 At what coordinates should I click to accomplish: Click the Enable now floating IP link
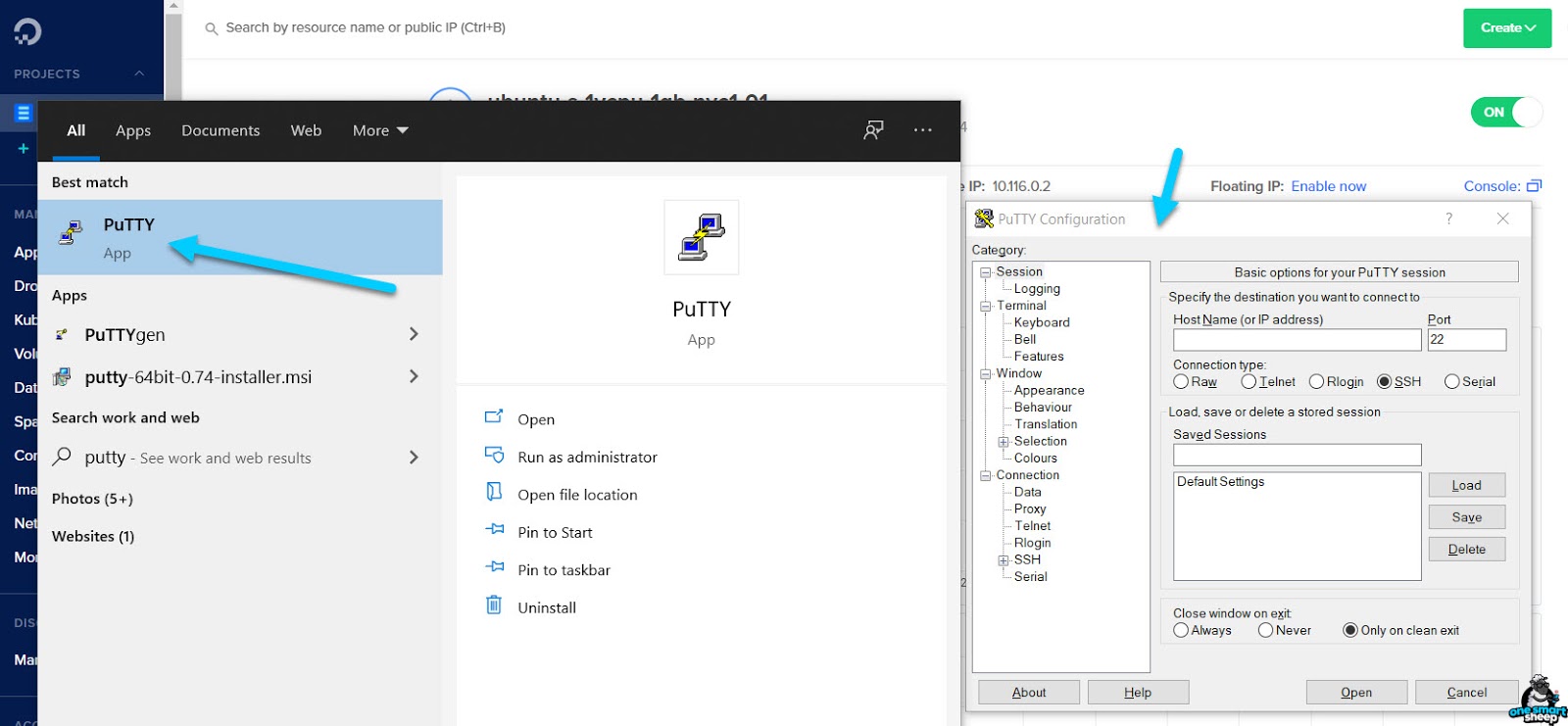point(1328,186)
